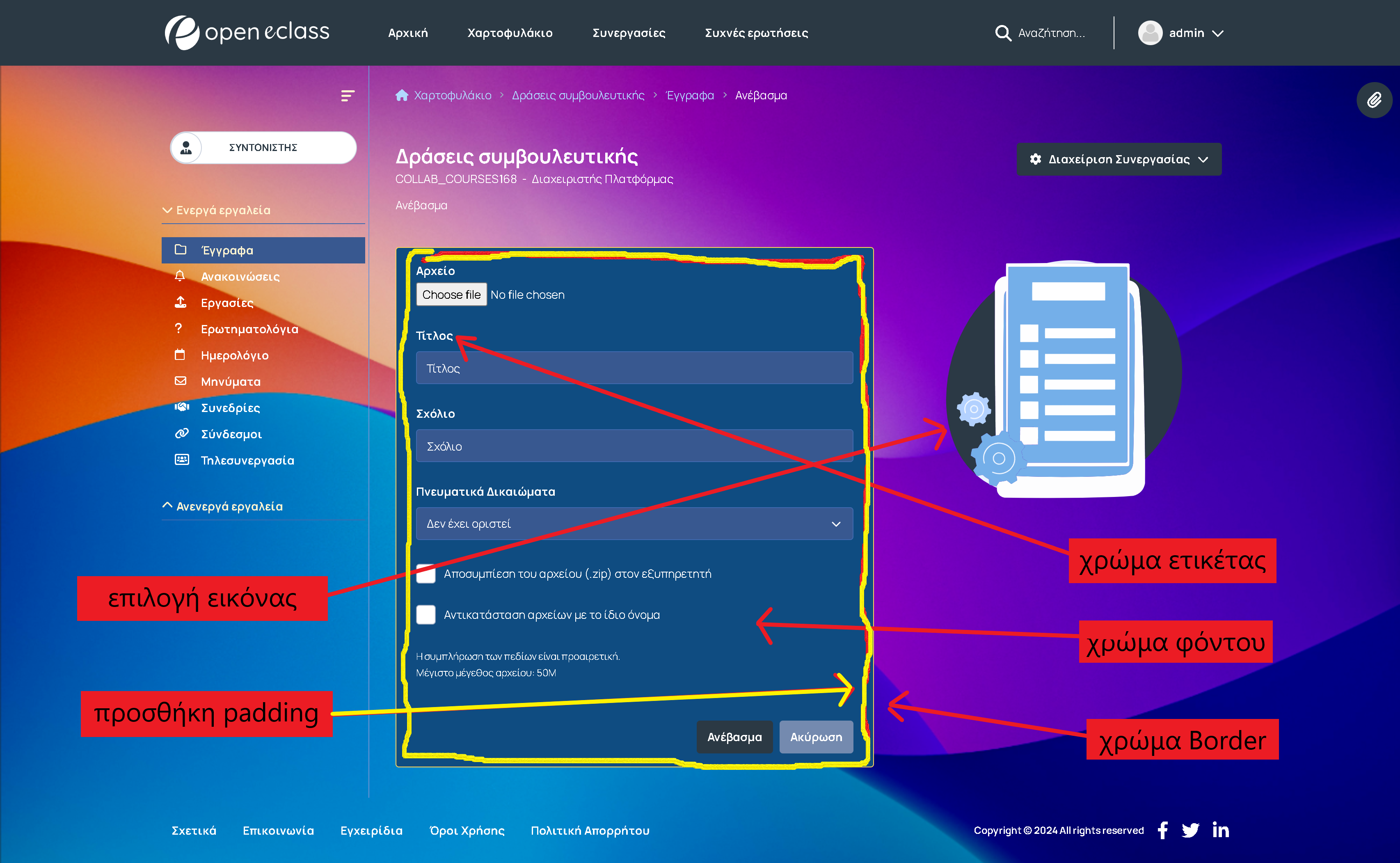Click the Choose file button
This screenshot has height=863, width=1400.
(451, 295)
